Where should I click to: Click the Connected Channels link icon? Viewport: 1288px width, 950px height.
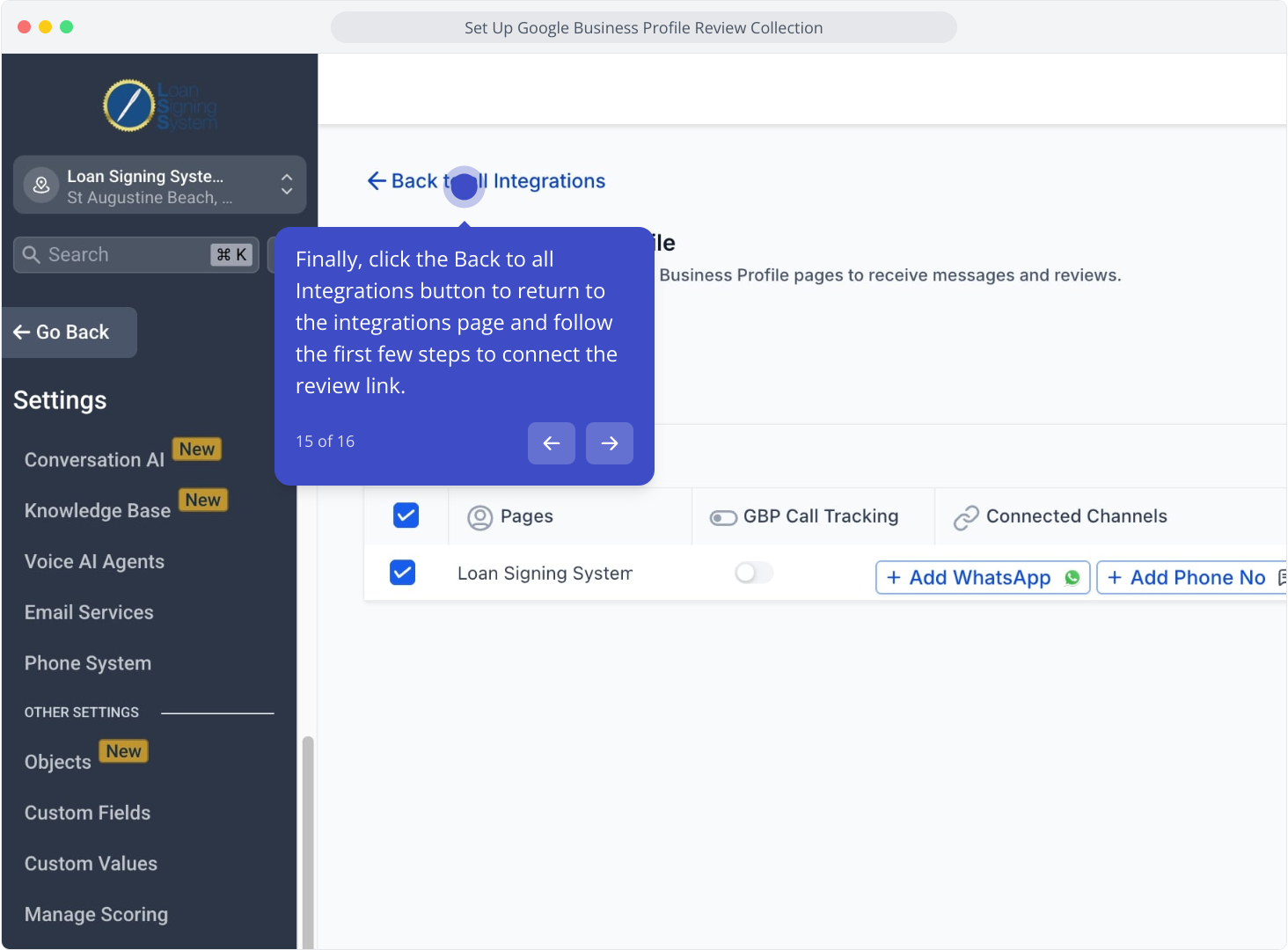pyautogui.click(x=966, y=518)
